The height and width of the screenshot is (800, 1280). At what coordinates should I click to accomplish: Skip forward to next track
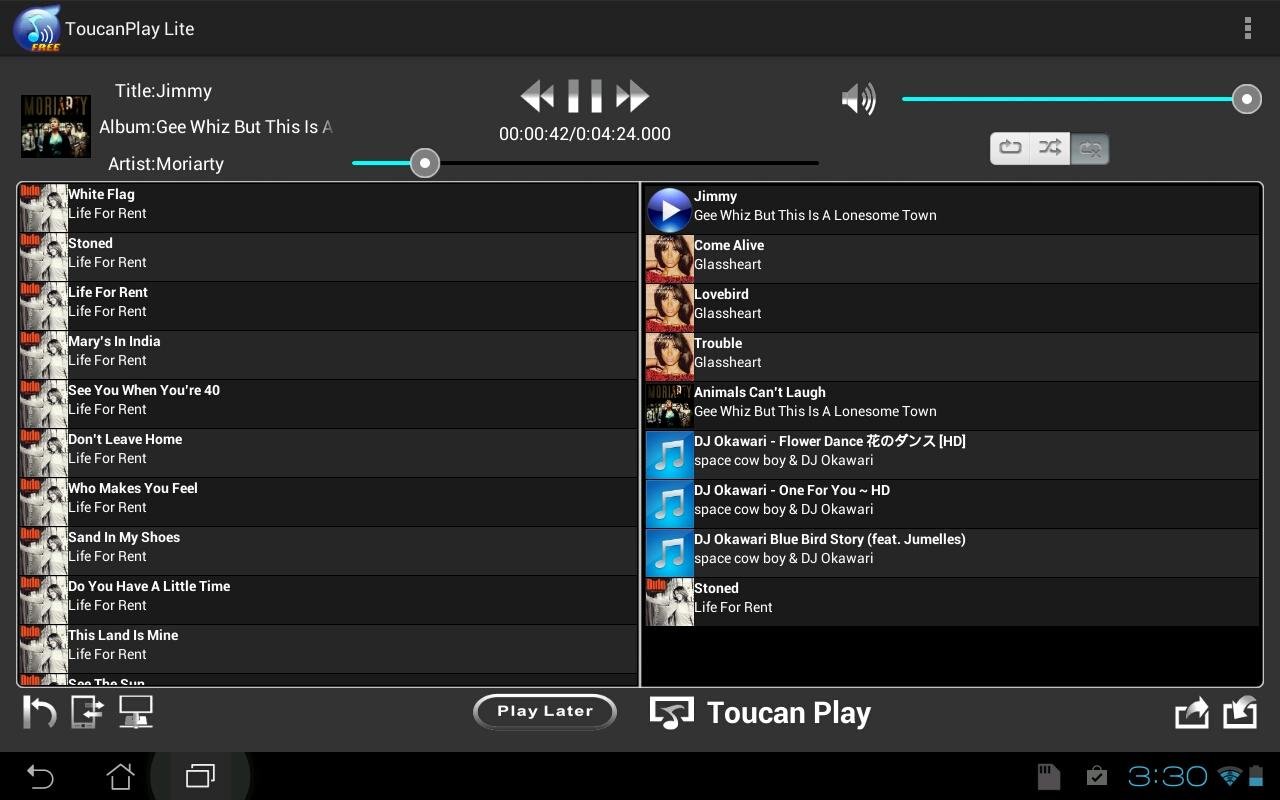[632, 96]
